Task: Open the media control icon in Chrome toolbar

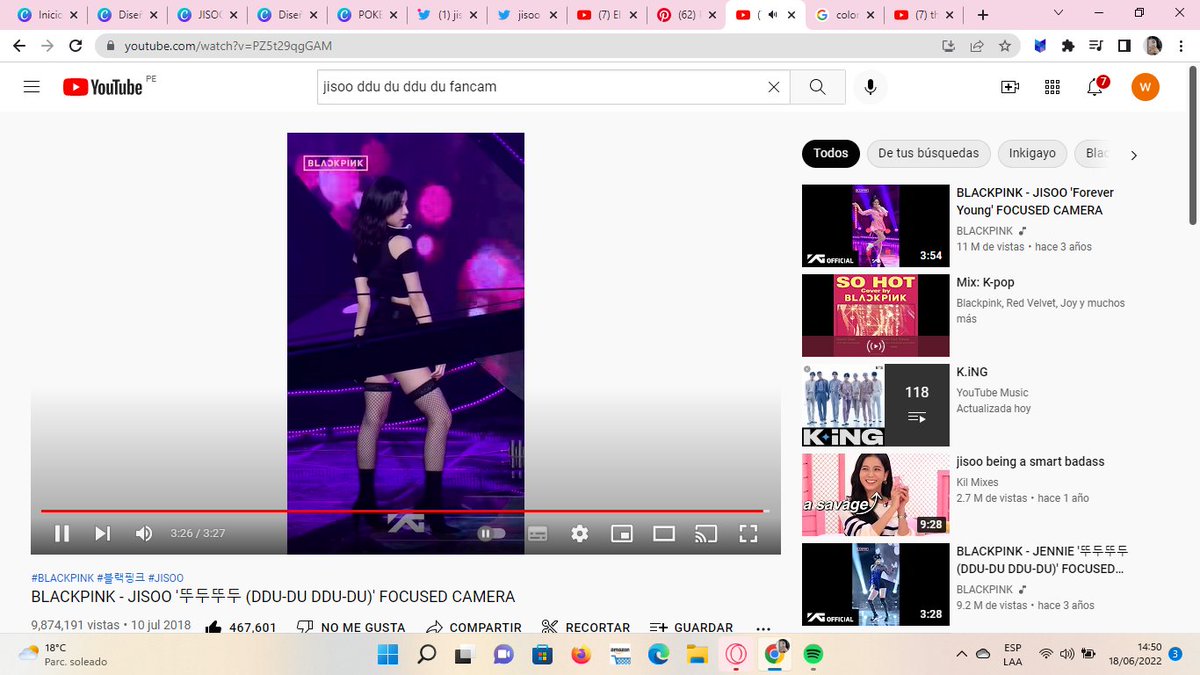Action: 1095,46
